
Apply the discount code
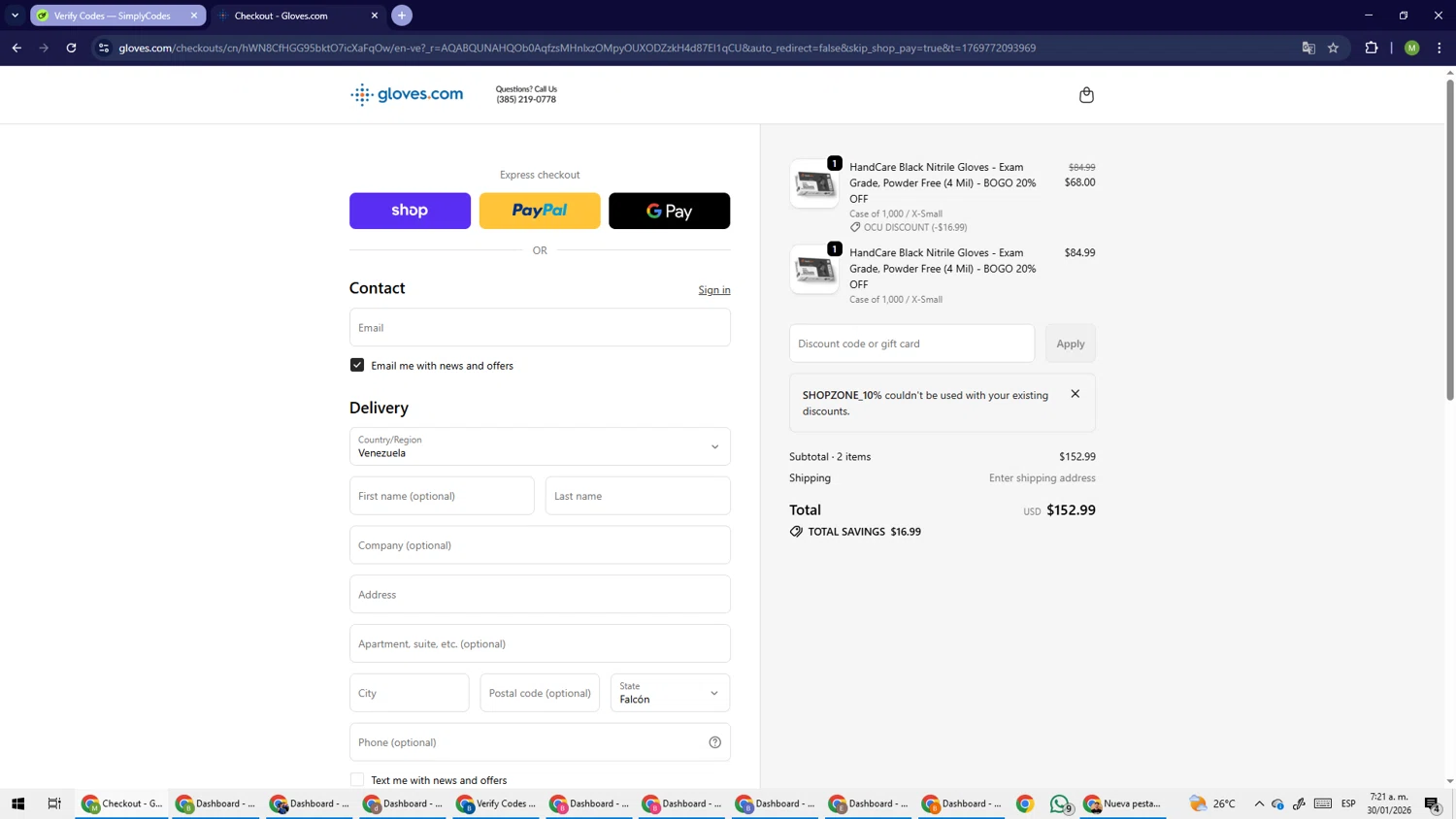(x=1071, y=344)
